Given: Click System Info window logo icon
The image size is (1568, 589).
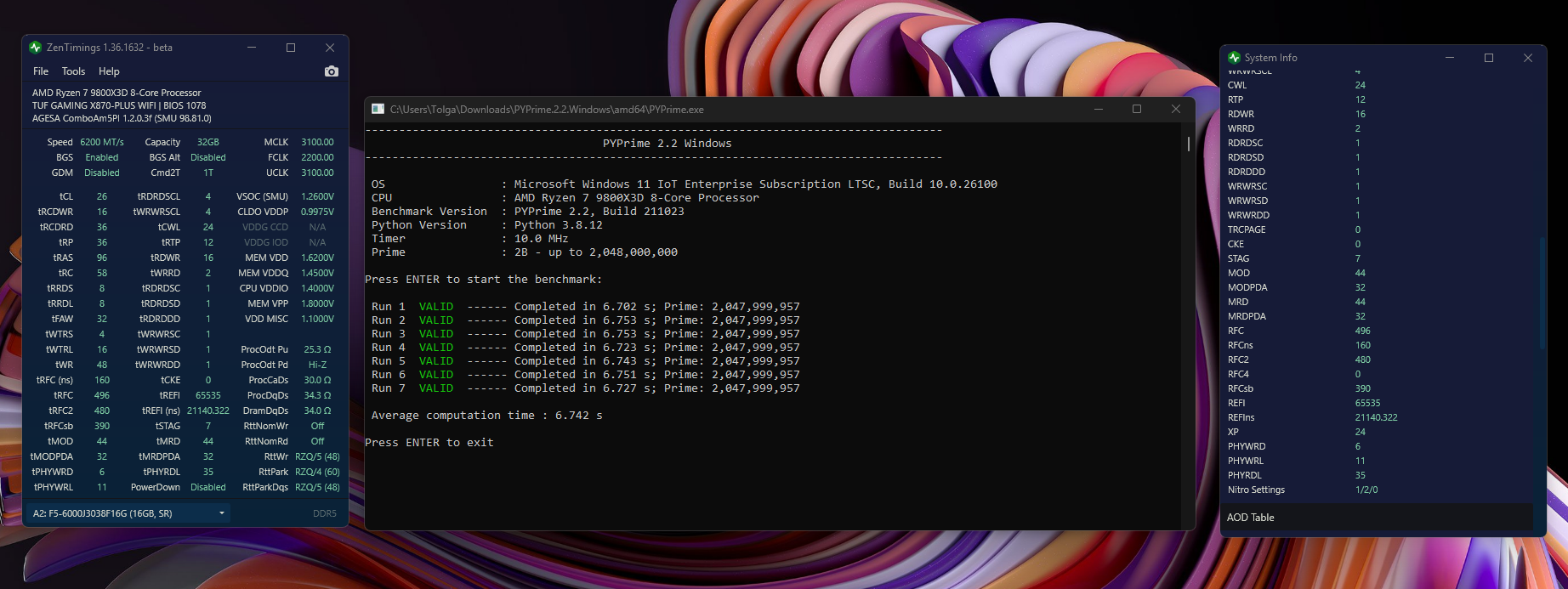Looking at the screenshot, I should 1234,58.
